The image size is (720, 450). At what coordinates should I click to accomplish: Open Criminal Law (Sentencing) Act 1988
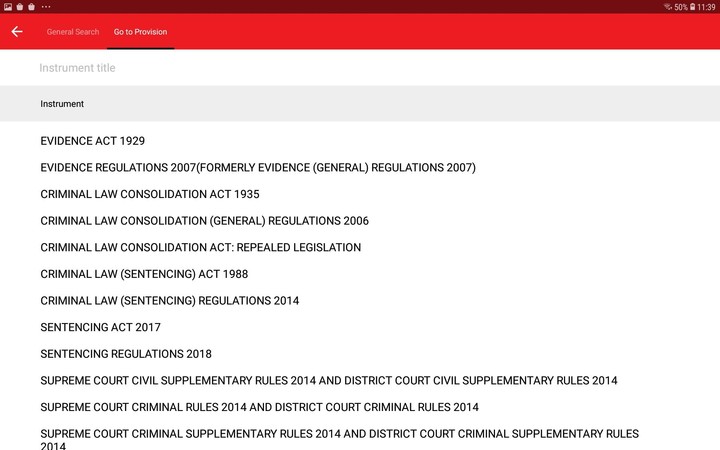point(144,274)
